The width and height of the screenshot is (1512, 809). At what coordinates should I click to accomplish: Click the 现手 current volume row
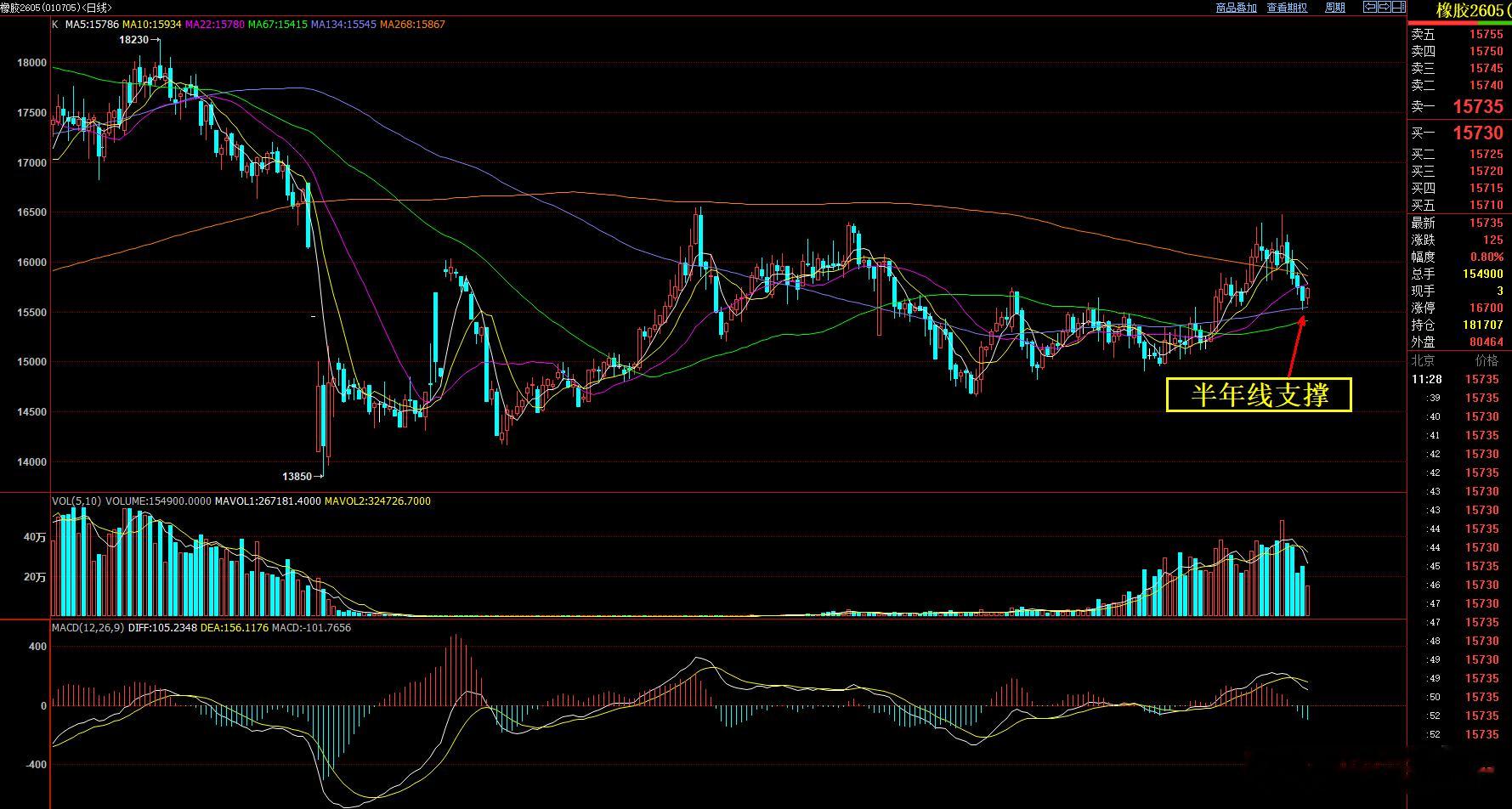point(1458,291)
